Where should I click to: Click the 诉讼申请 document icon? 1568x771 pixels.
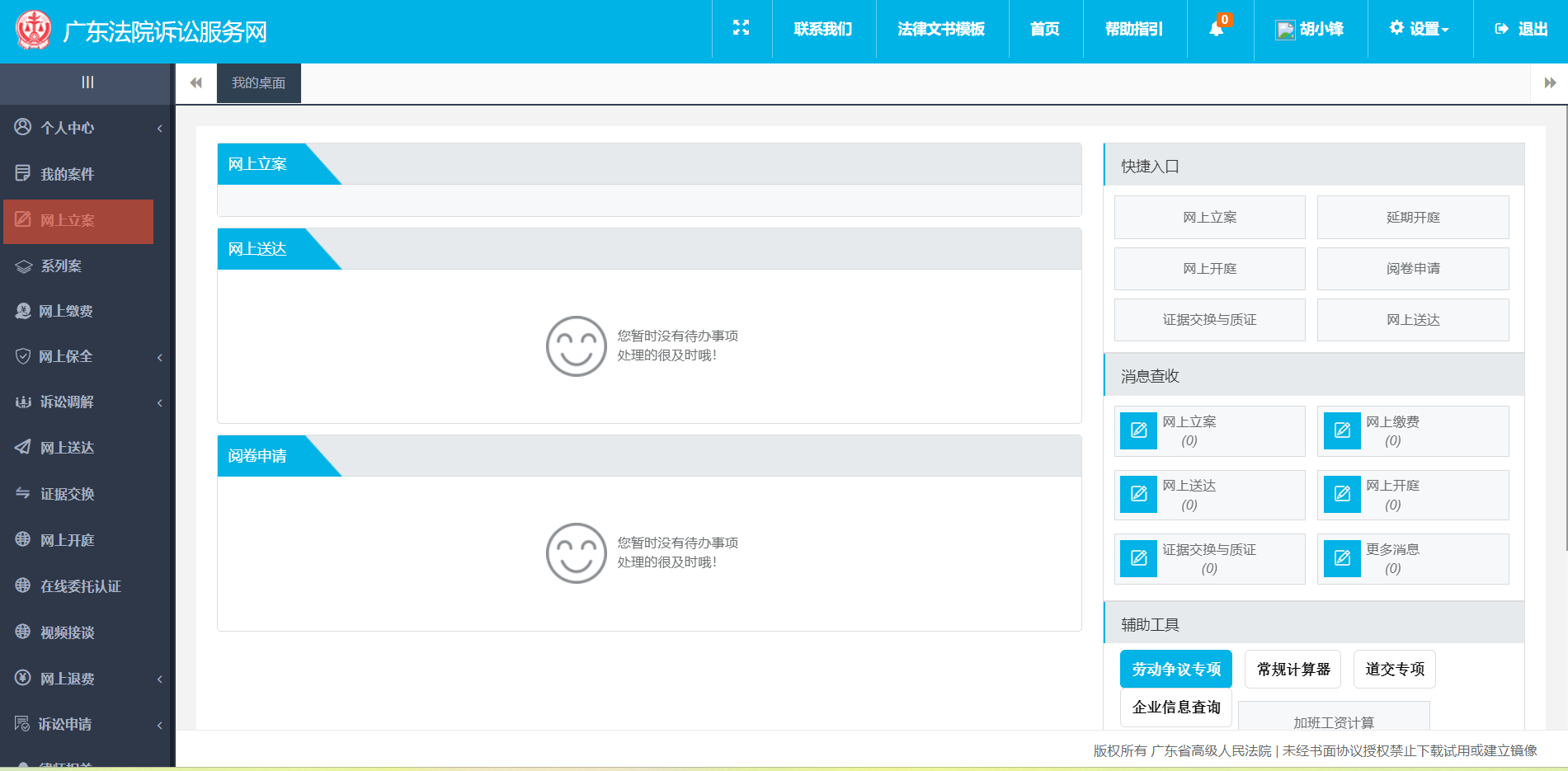coord(22,724)
